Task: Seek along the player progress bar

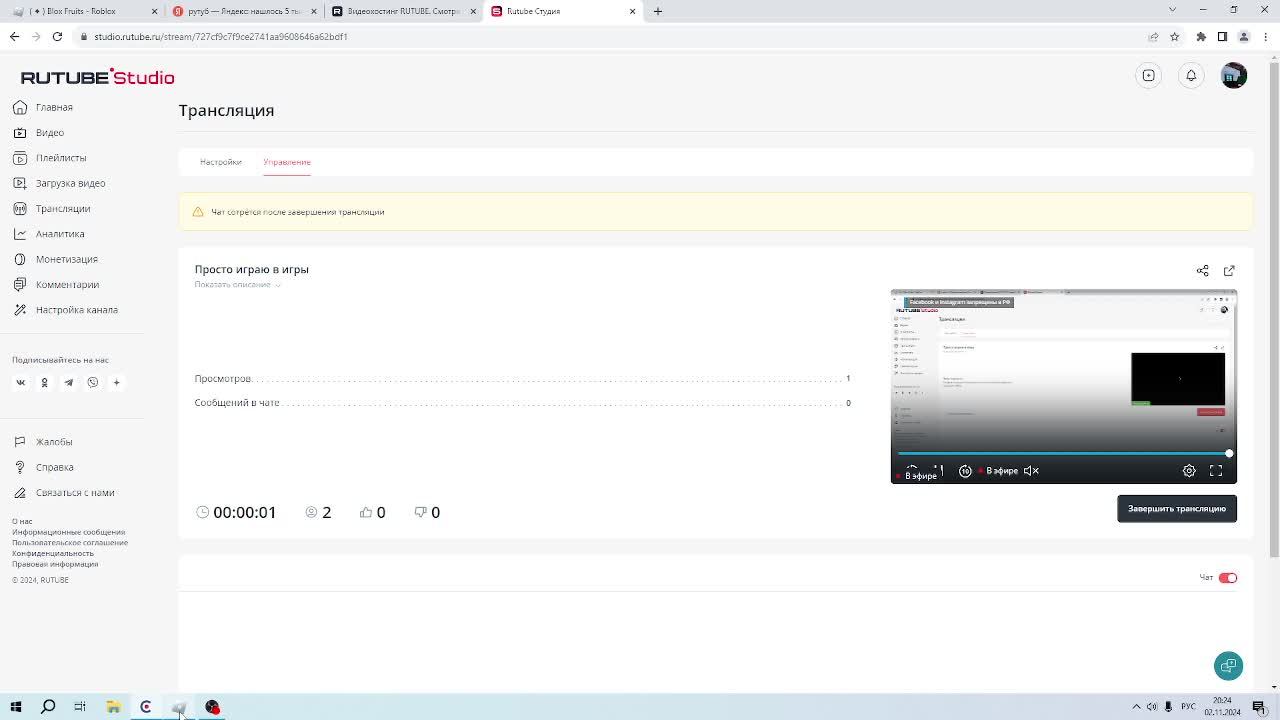Action: 1064,454
